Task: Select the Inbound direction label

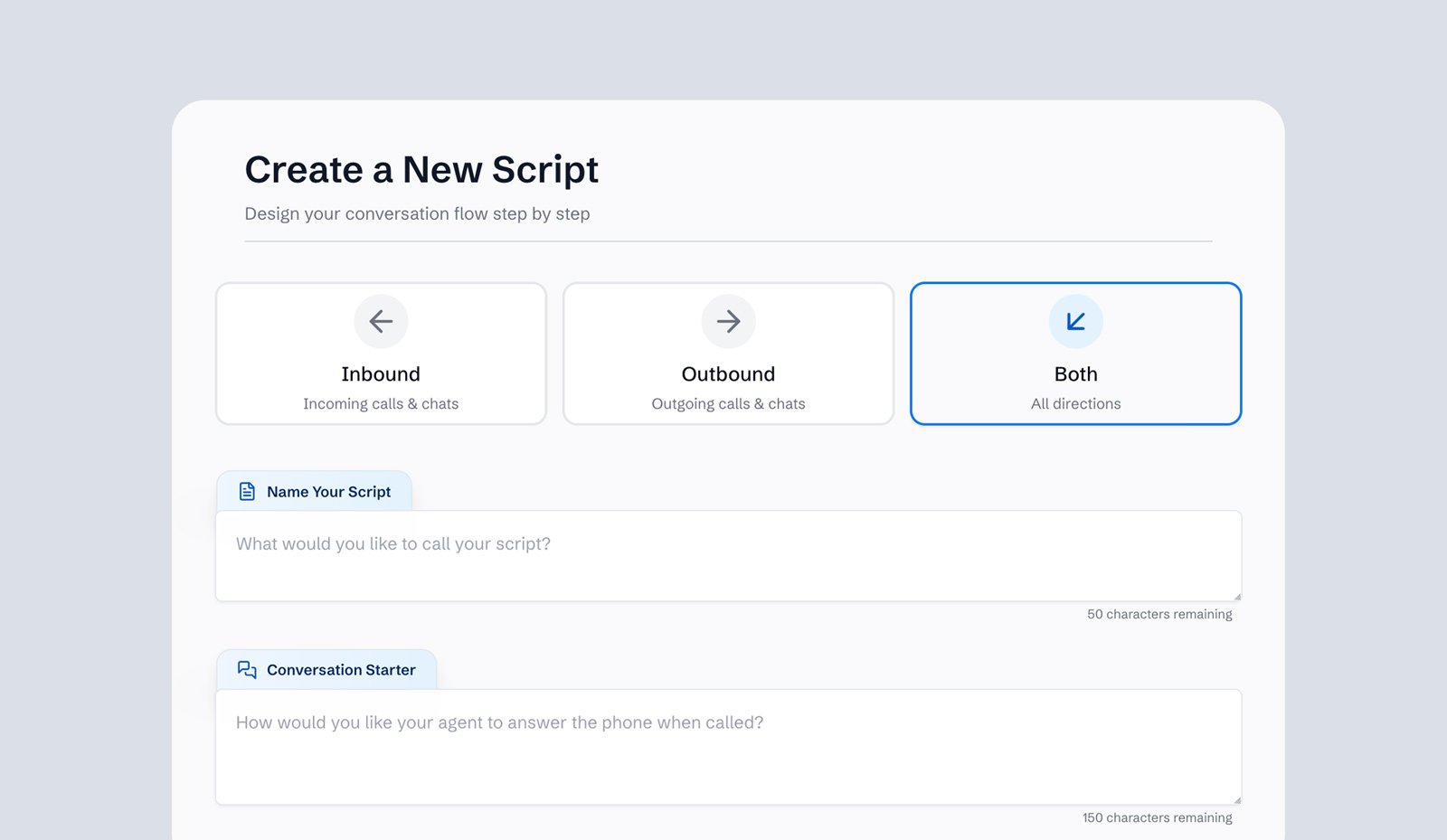Action: [x=381, y=374]
